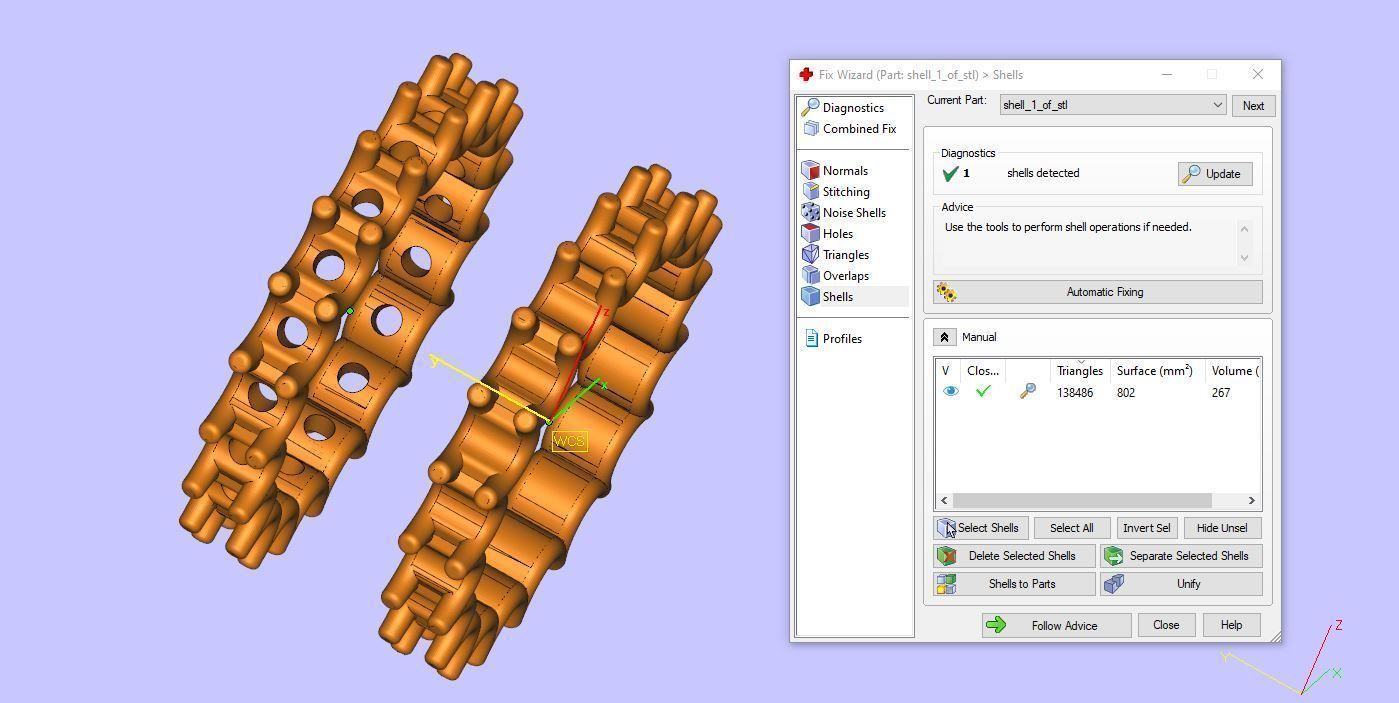
Task: Click the green point marker on left model
Action: click(349, 311)
